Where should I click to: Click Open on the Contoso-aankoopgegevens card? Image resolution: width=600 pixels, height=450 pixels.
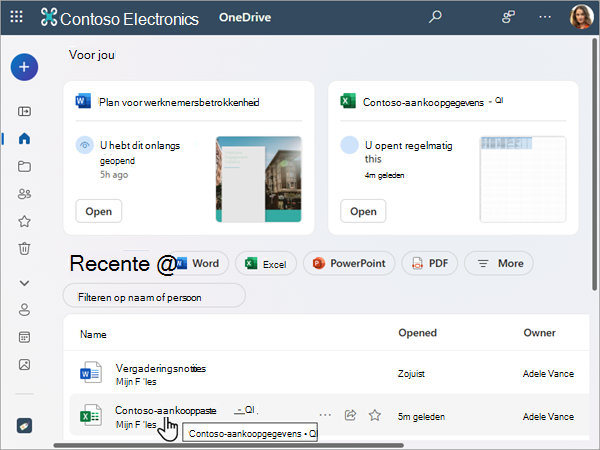[x=363, y=211]
